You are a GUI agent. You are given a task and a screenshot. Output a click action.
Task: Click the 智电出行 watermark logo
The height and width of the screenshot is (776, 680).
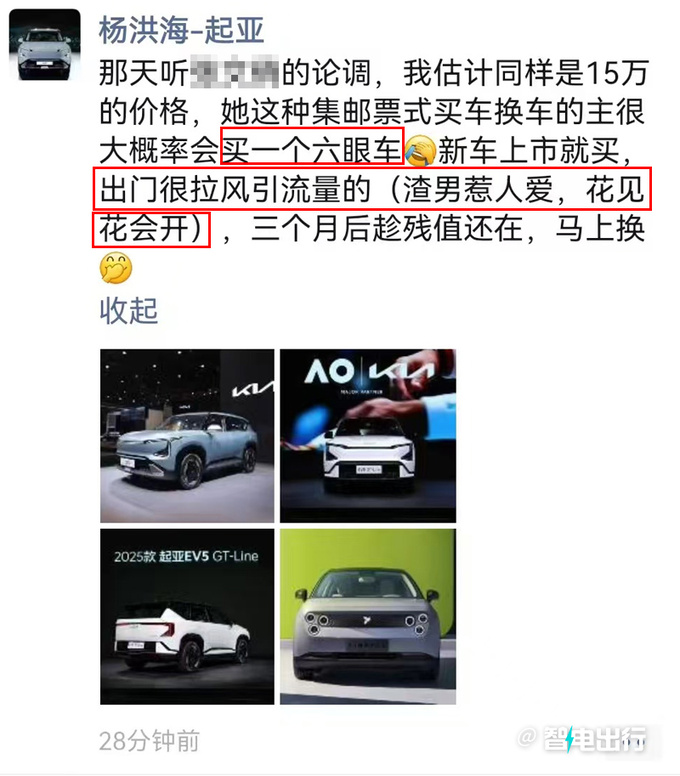(x=595, y=739)
